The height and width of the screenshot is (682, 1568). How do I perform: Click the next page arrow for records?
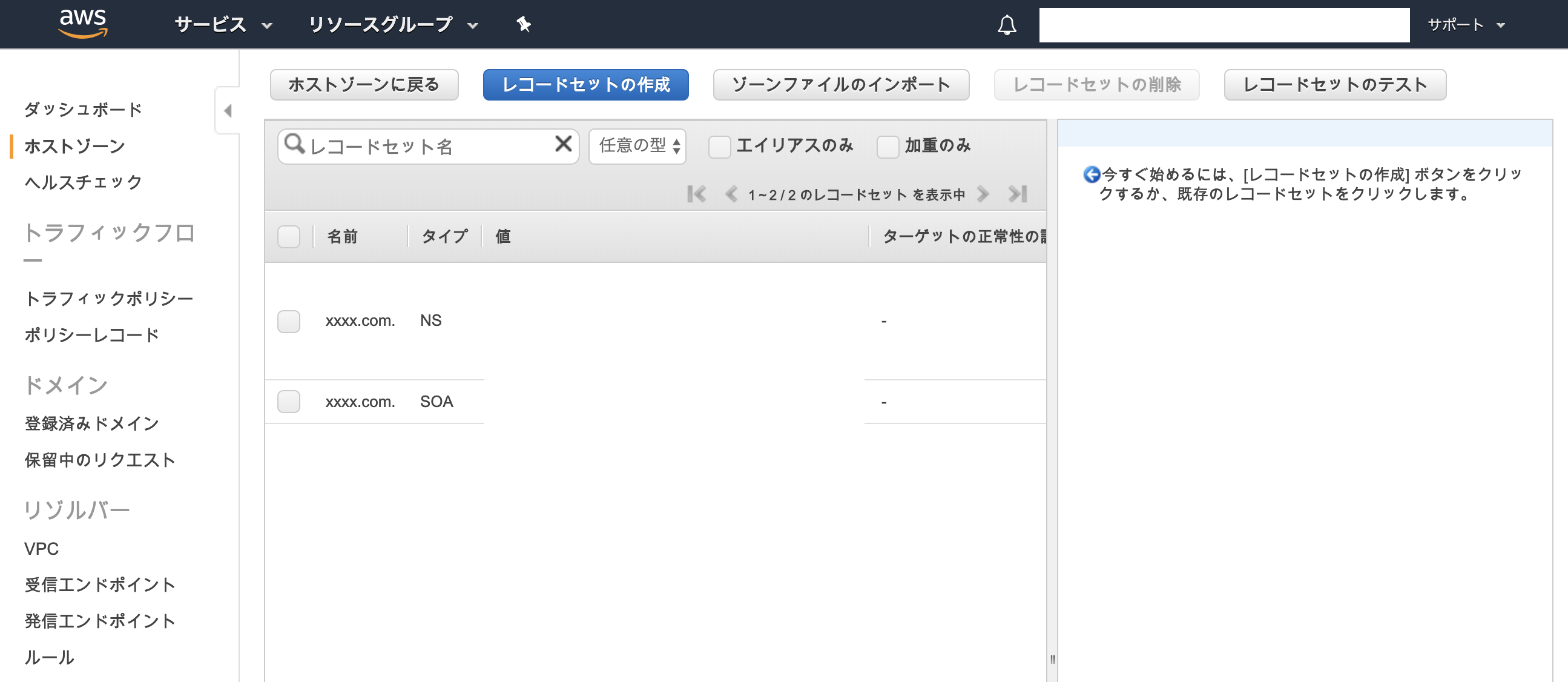click(983, 194)
